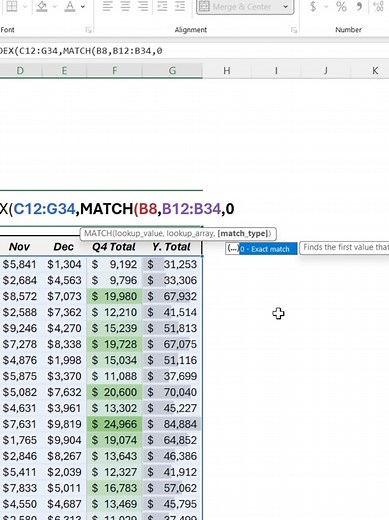
Task: Select Y. Total cell 84,884
Action: pos(172,424)
